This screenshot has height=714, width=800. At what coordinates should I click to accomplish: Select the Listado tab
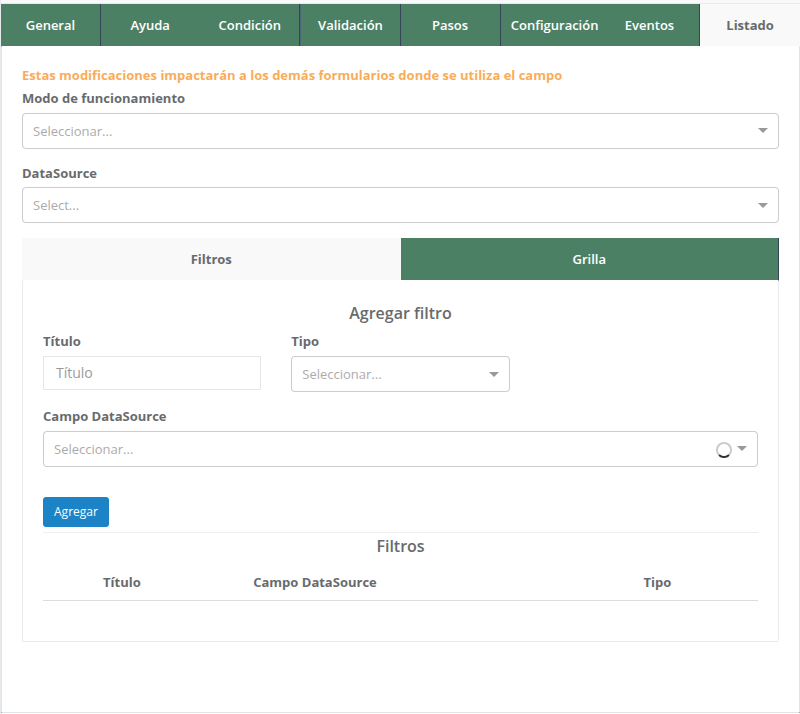pyautogui.click(x=749, y=25)
